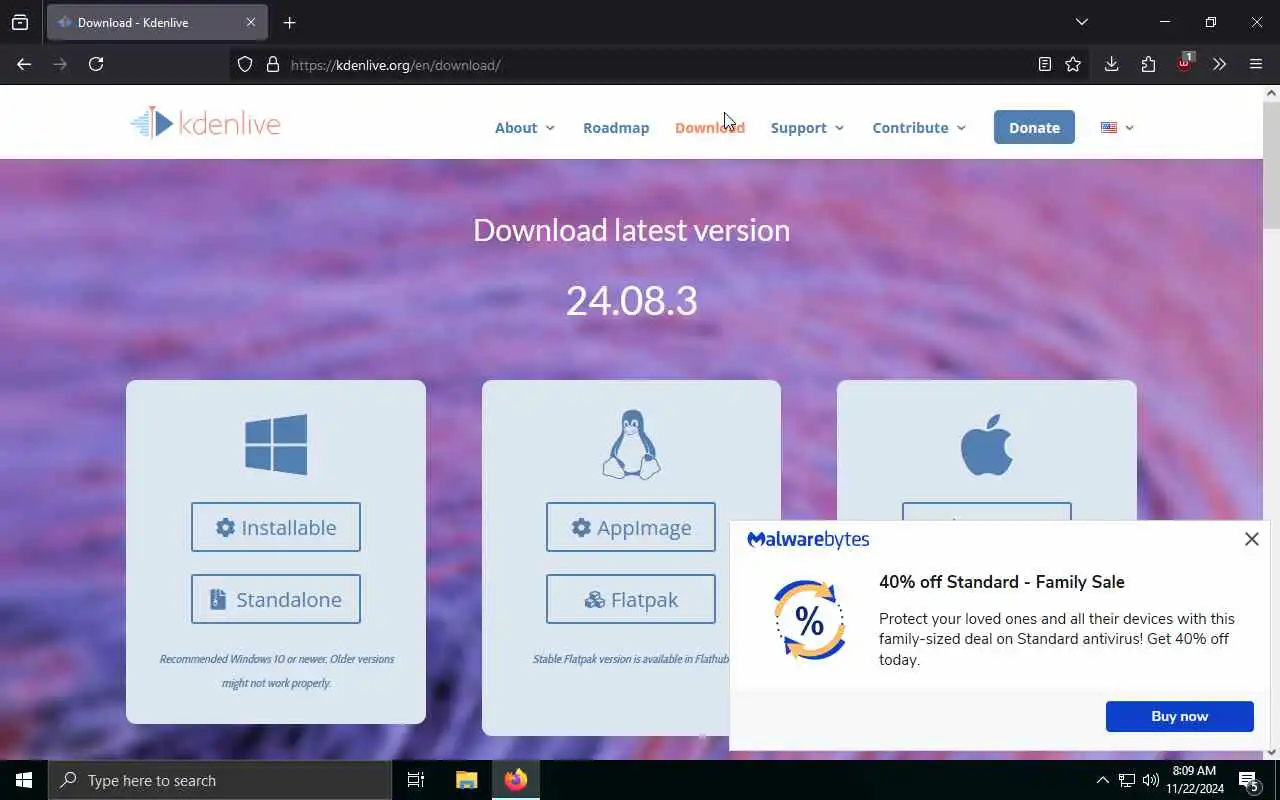
Task: Click the Linux penguin icon
Action: [631, 444]
